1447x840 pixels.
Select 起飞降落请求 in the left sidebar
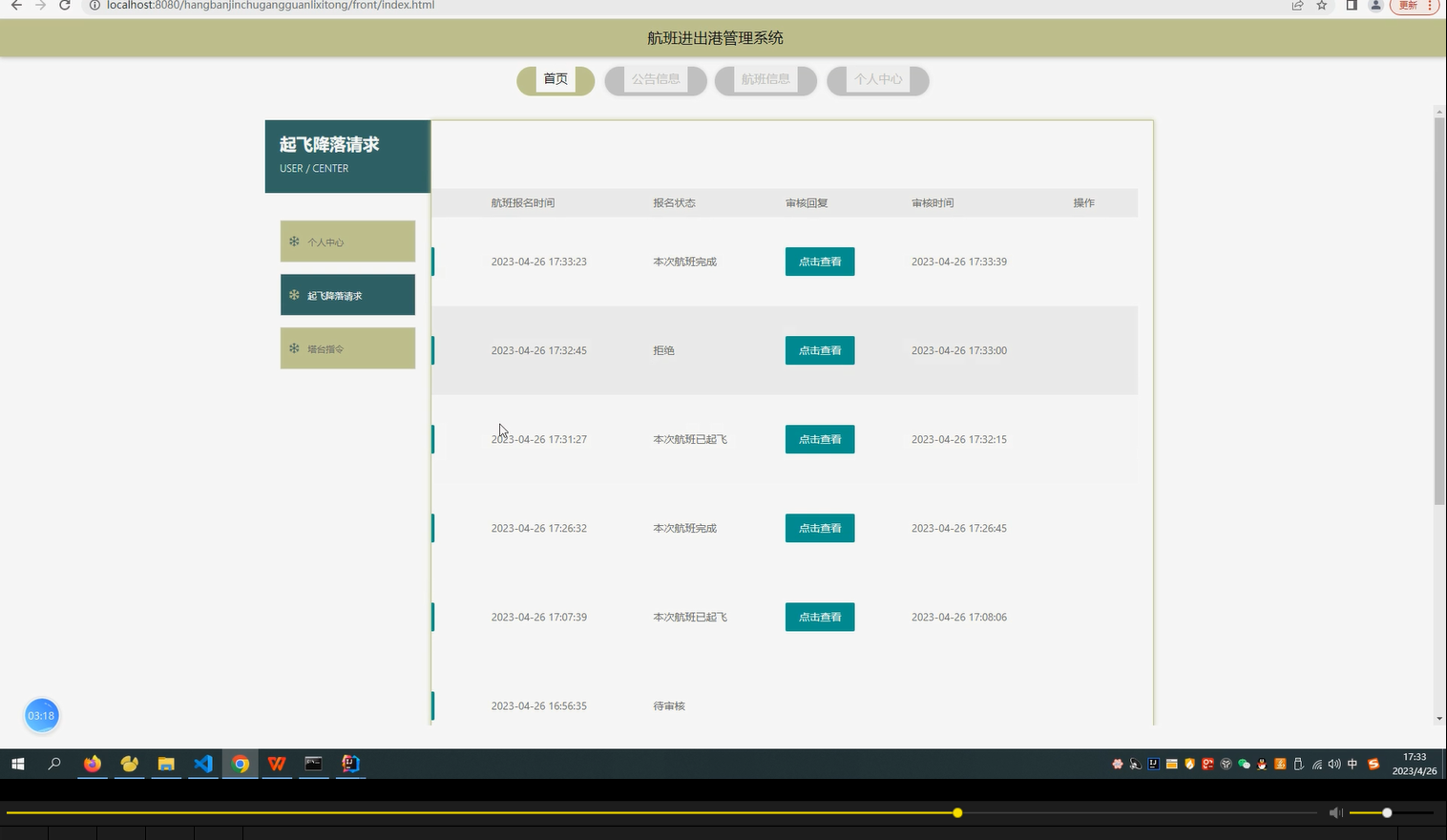tap(347, 295)
